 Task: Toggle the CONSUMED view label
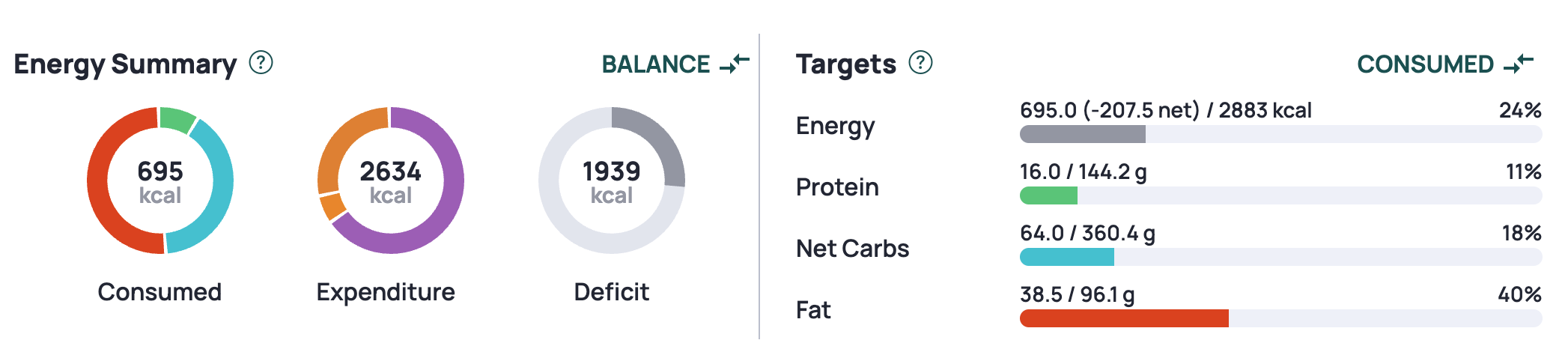(x=1425, y=64)
